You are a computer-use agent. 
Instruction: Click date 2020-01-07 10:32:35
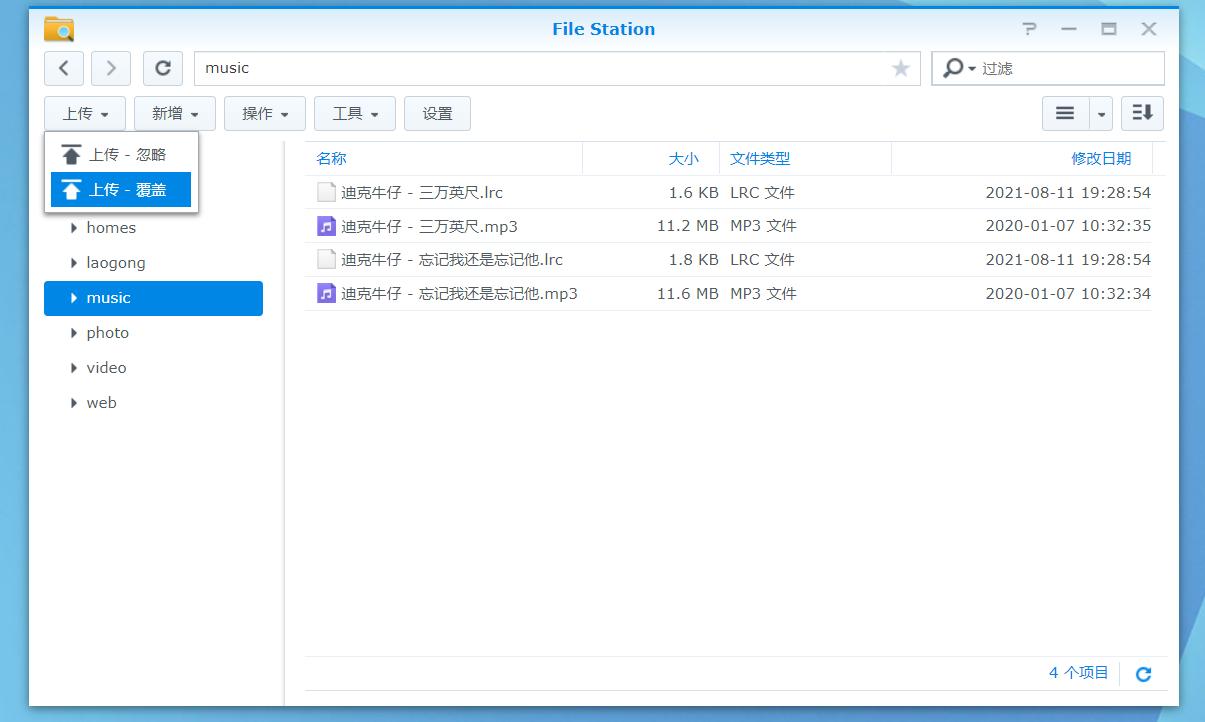pyautogui.click(x=1068, y=226)
